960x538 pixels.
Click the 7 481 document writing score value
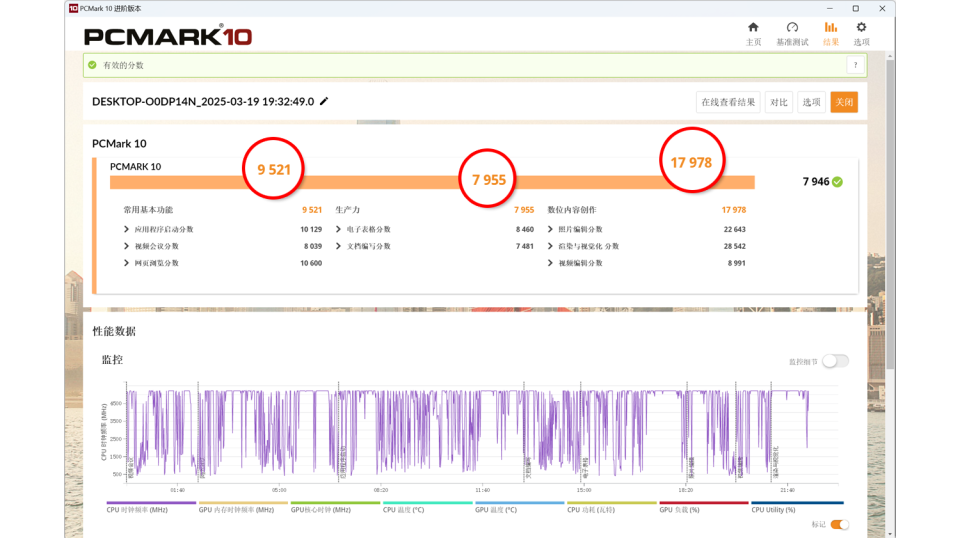(x=525, y=246)
